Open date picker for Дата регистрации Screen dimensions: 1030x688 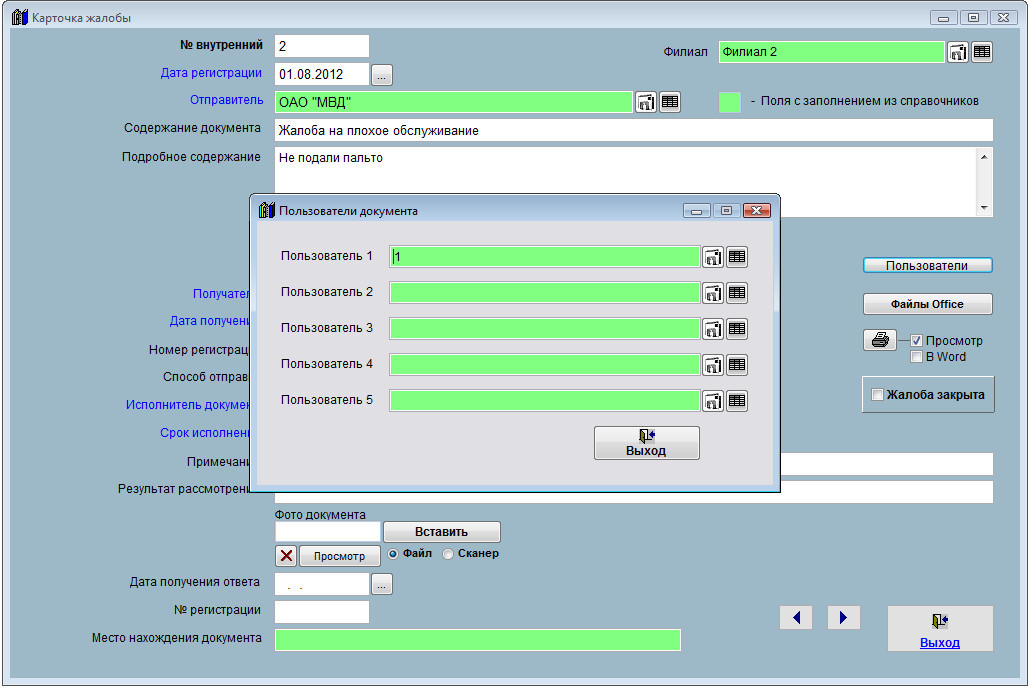(383, 74)
